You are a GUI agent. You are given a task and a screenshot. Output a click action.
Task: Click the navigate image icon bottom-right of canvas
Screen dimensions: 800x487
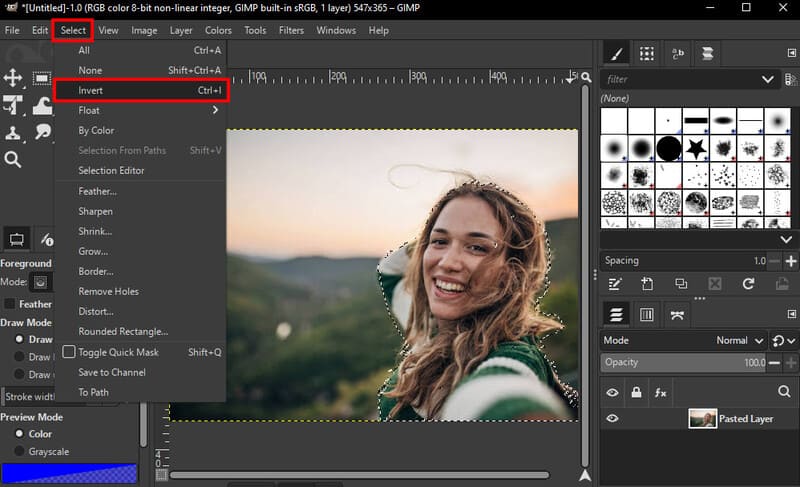[585, 475]
